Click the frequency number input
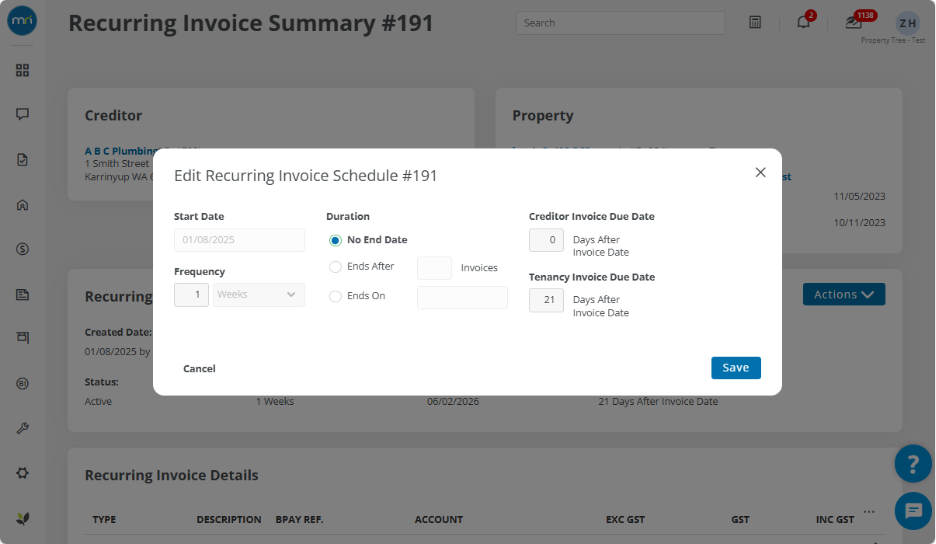The height and width of the screenshot is (544, 936). 191,294
